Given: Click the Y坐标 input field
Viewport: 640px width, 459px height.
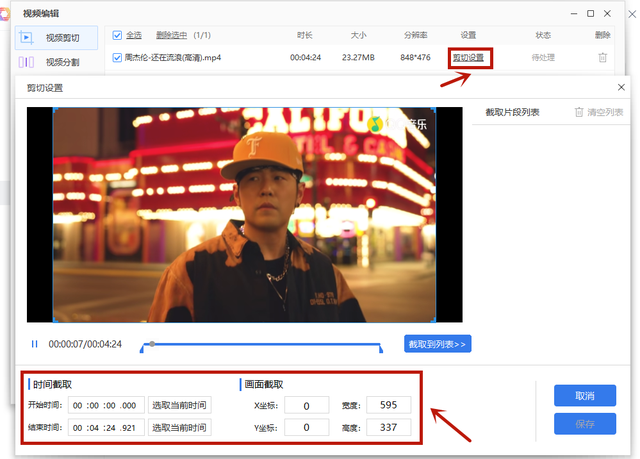Looking at the screenshot, I should [x=307, y=428].
